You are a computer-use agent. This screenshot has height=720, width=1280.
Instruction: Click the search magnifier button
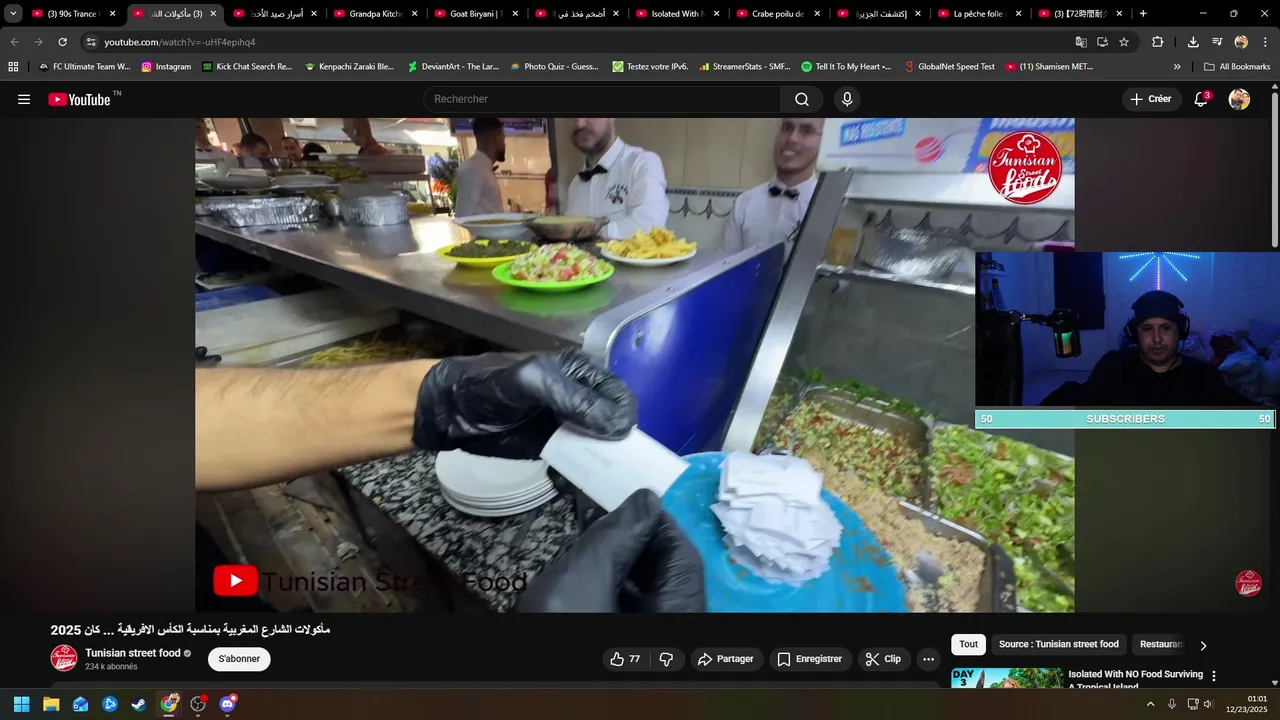coord(802,99)
